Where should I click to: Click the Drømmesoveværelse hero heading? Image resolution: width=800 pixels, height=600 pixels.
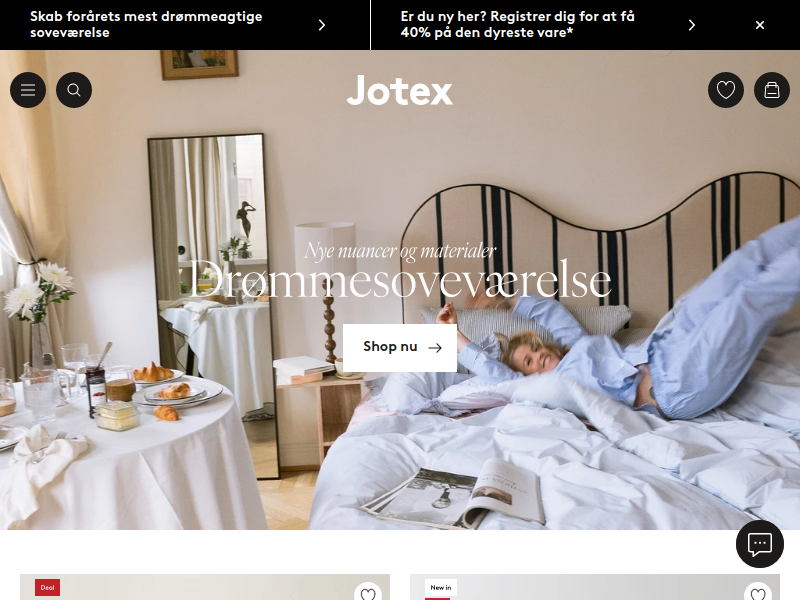(400, 280)
